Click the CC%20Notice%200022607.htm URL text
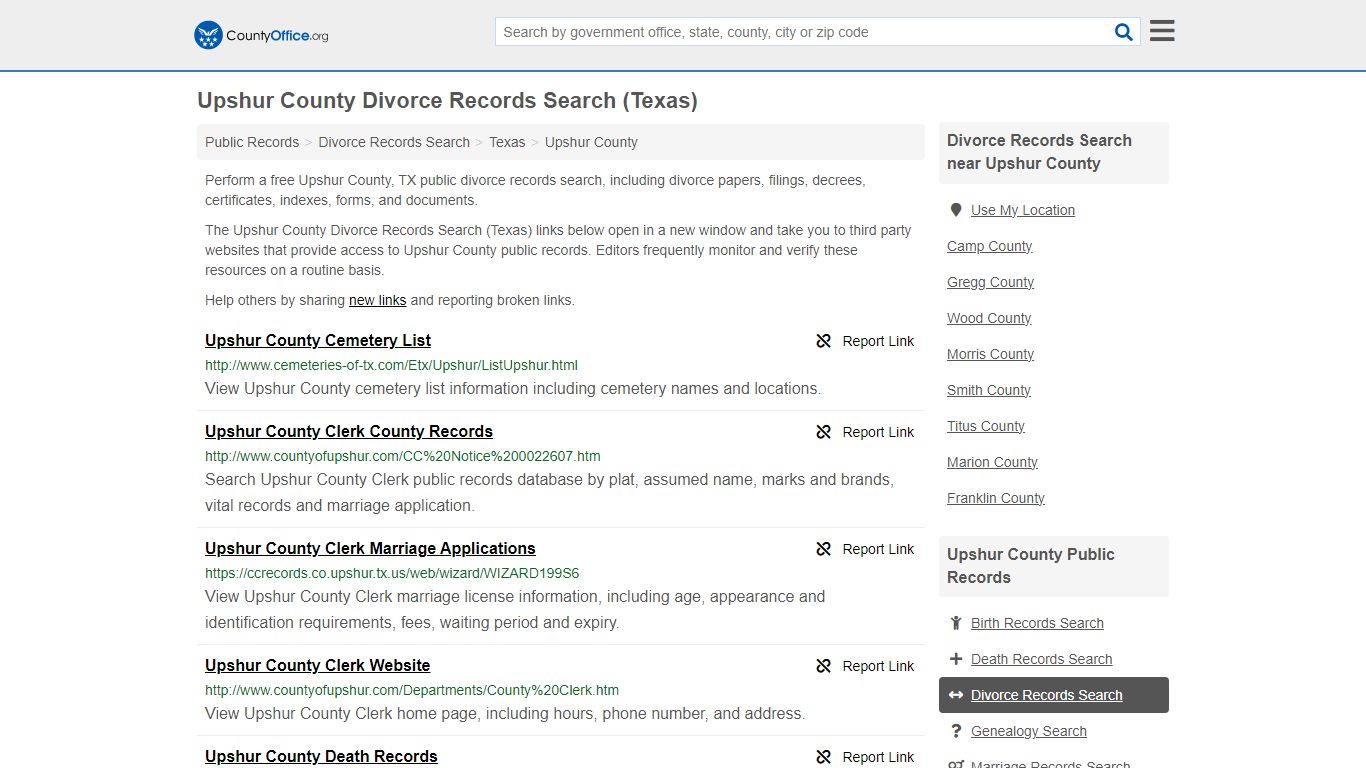 point(402,456)
